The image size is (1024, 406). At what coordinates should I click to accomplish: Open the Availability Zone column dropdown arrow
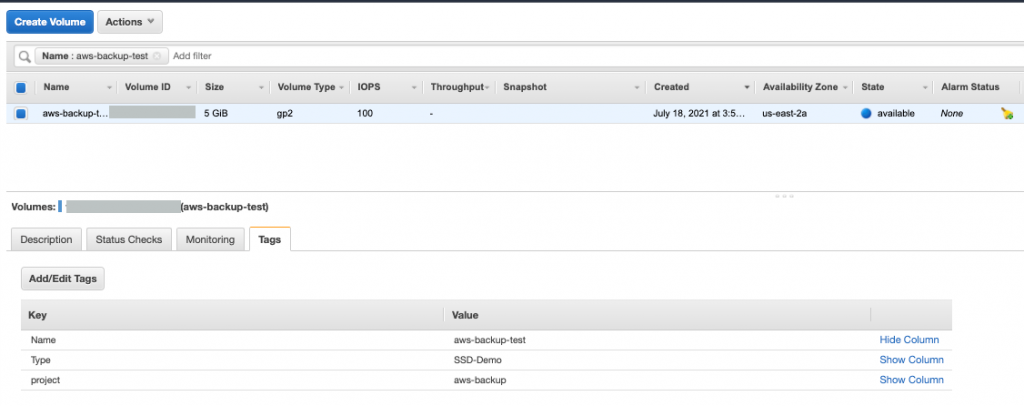[845, 87]
